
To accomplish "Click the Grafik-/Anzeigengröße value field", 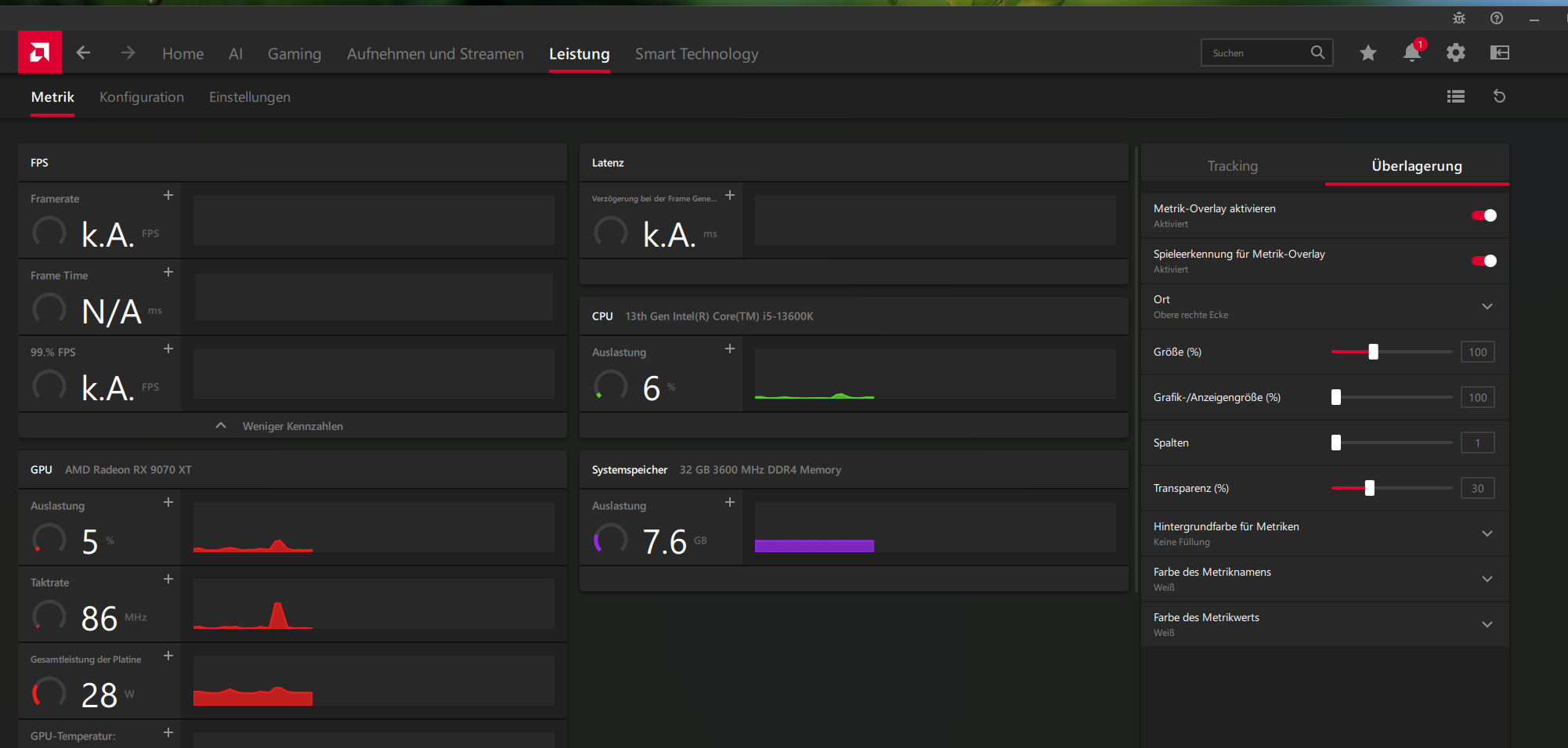I will (x=1478, y=397).
